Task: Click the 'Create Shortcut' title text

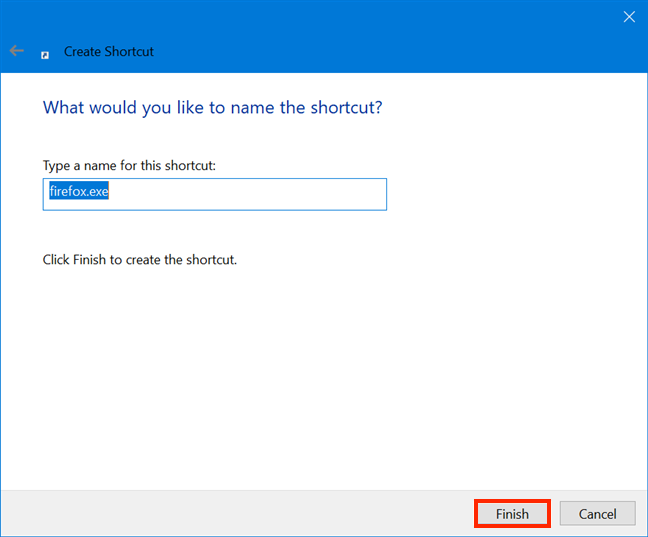Action: pyautogui.click(x=109, y=52)
